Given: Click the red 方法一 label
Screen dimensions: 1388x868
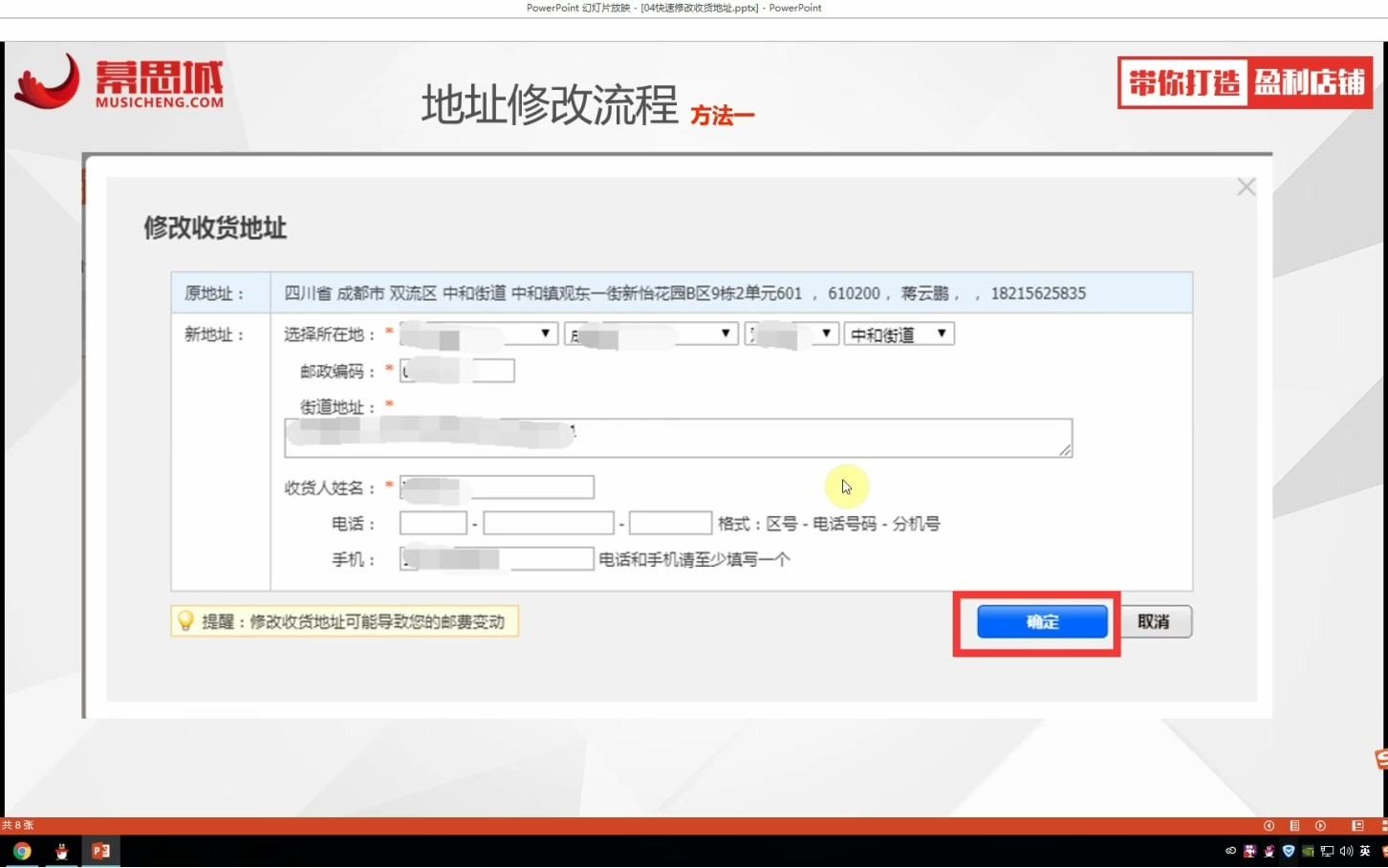Looking at the screenshot, I should click(x=723, y=116).
